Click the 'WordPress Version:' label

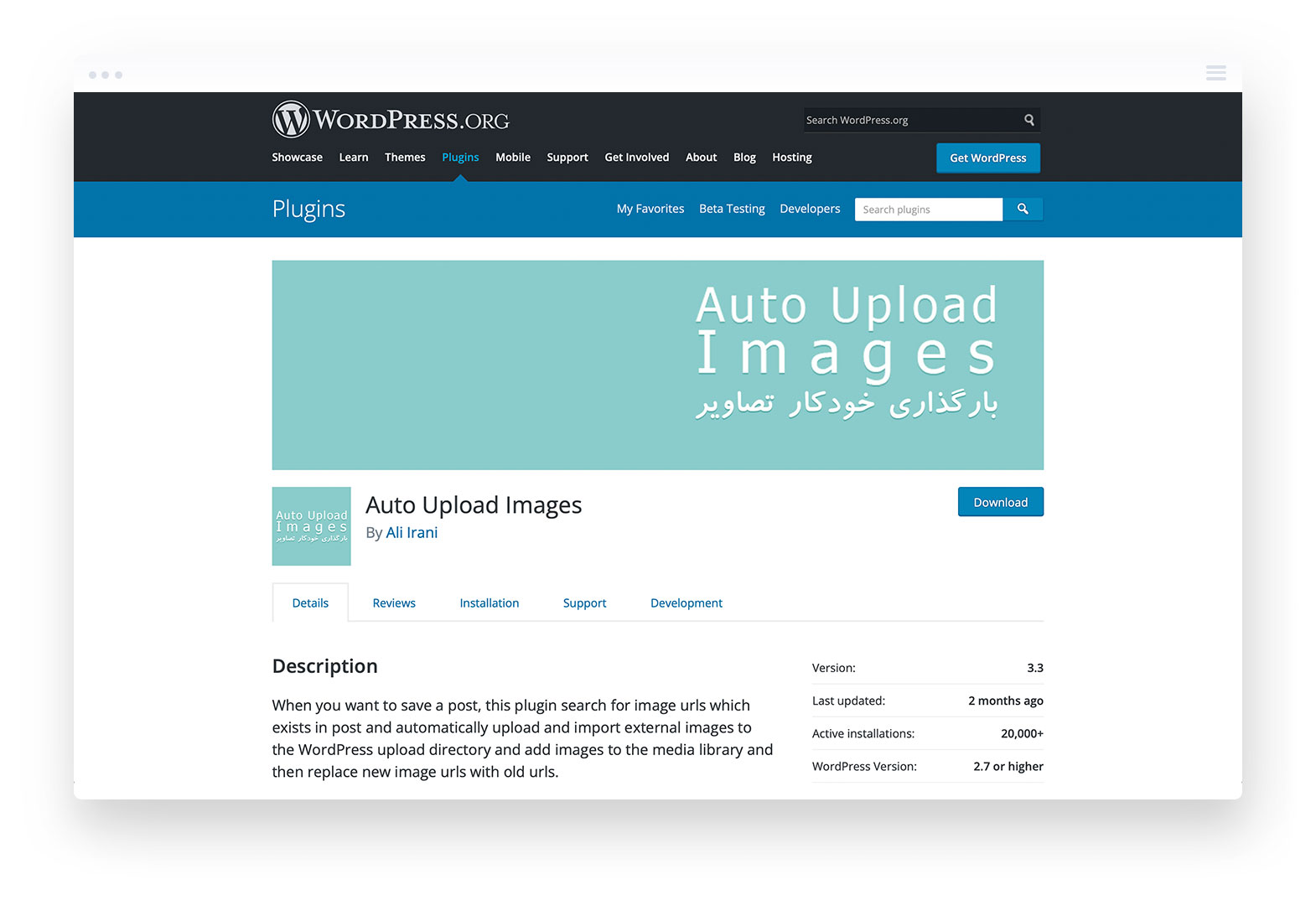[864, 766]
